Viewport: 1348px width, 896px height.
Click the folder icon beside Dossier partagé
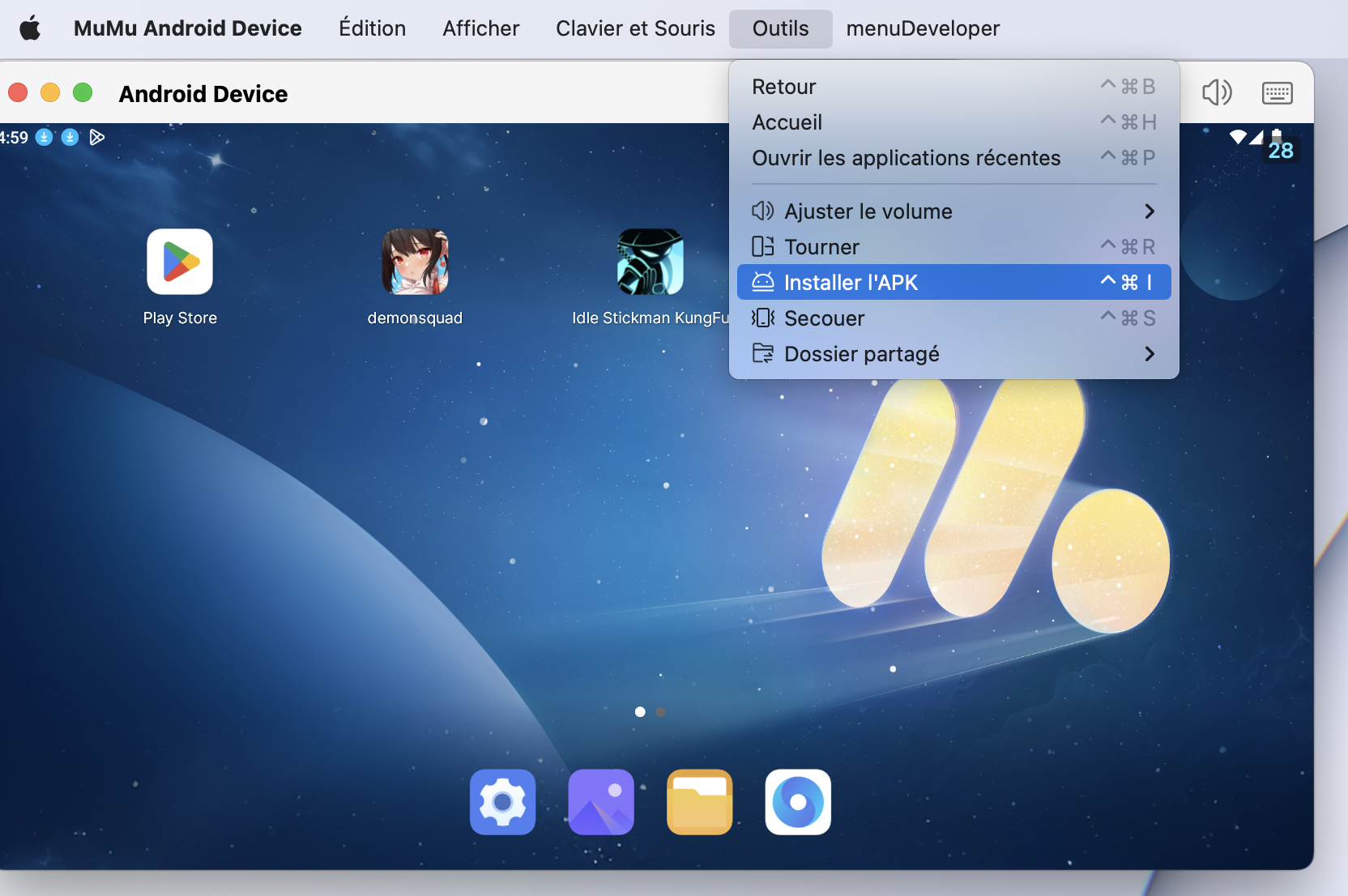point(763,353)
